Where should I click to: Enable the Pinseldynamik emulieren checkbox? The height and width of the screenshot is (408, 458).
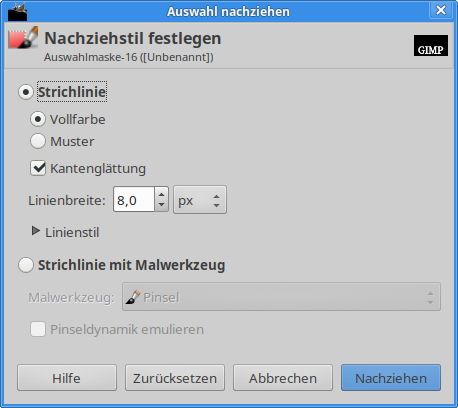38,329
